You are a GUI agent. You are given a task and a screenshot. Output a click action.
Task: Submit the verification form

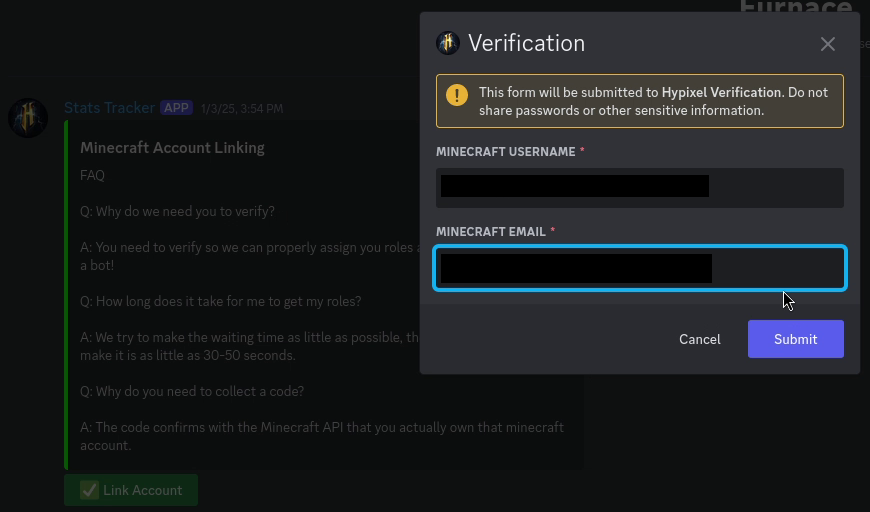(x=795, y=339)
